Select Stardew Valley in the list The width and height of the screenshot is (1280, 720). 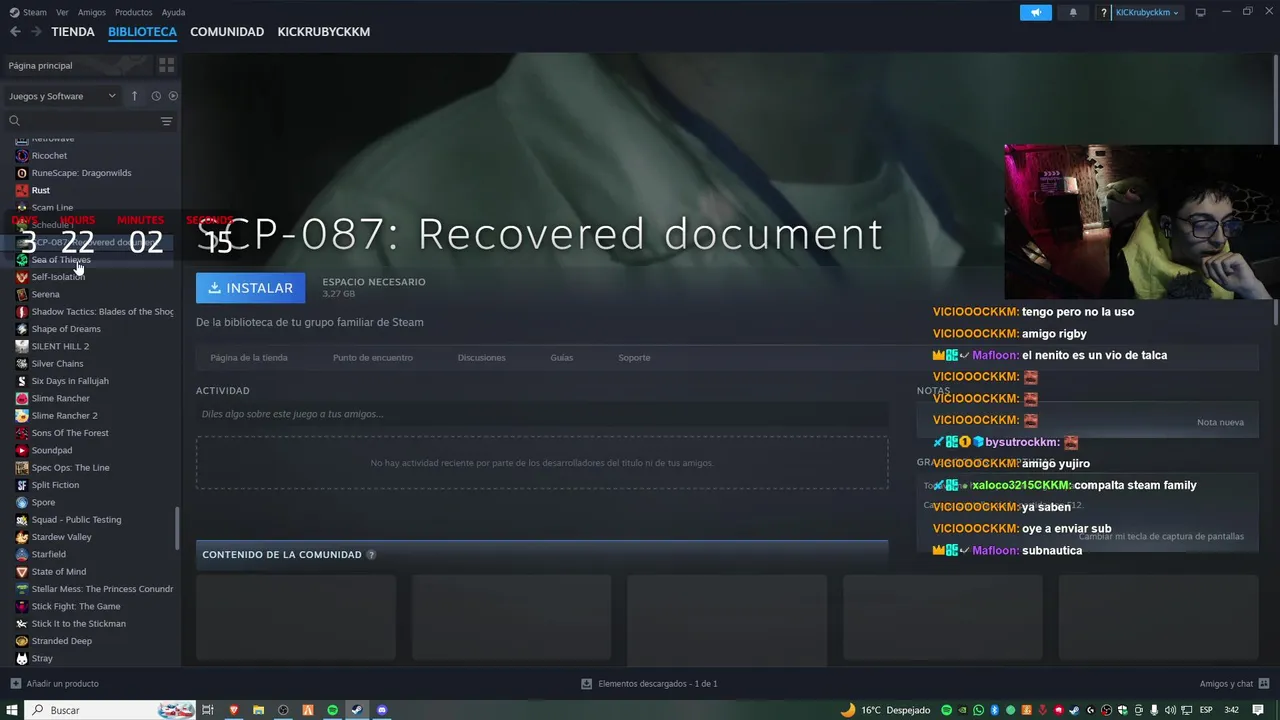point(61,537)
